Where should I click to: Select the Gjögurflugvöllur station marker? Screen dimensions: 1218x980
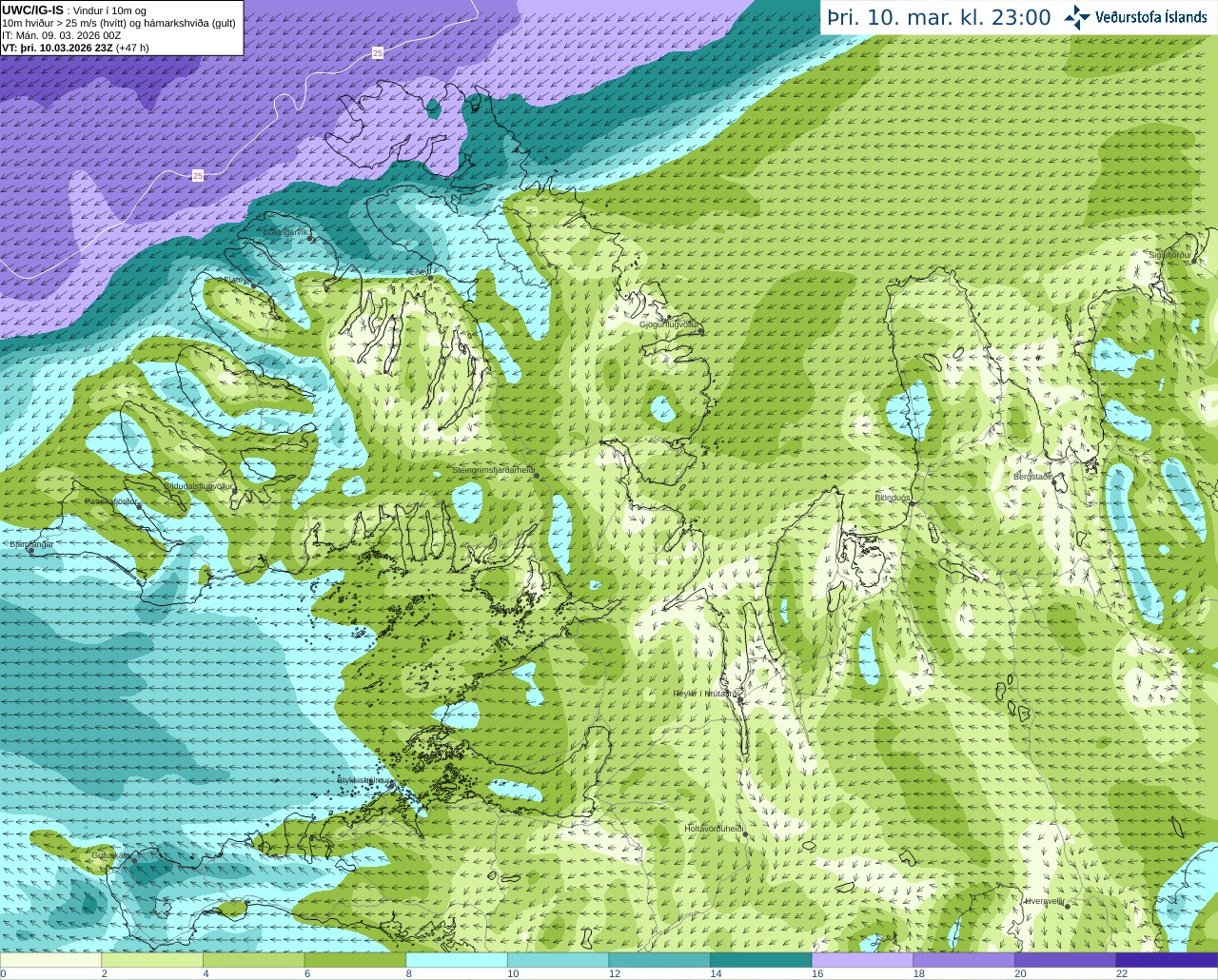click(700, 330)
